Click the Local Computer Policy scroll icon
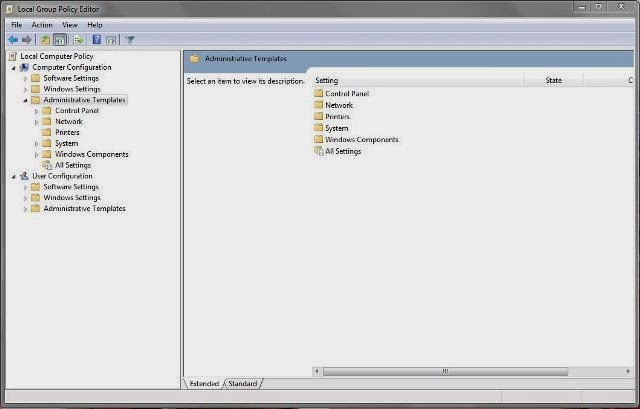 click(x=13, y=56)
